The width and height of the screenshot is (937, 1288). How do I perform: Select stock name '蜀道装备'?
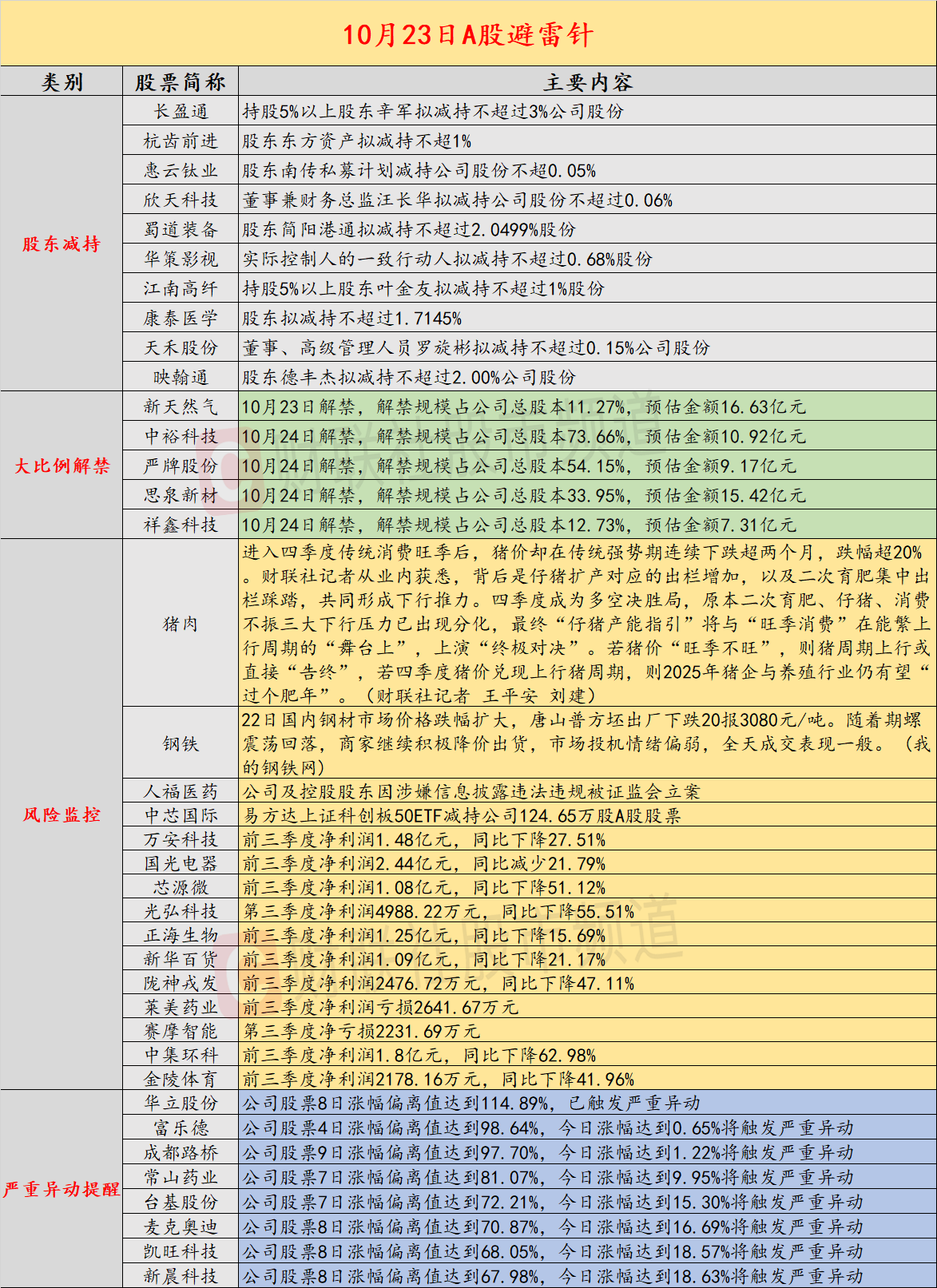click(x=181, y=230)
